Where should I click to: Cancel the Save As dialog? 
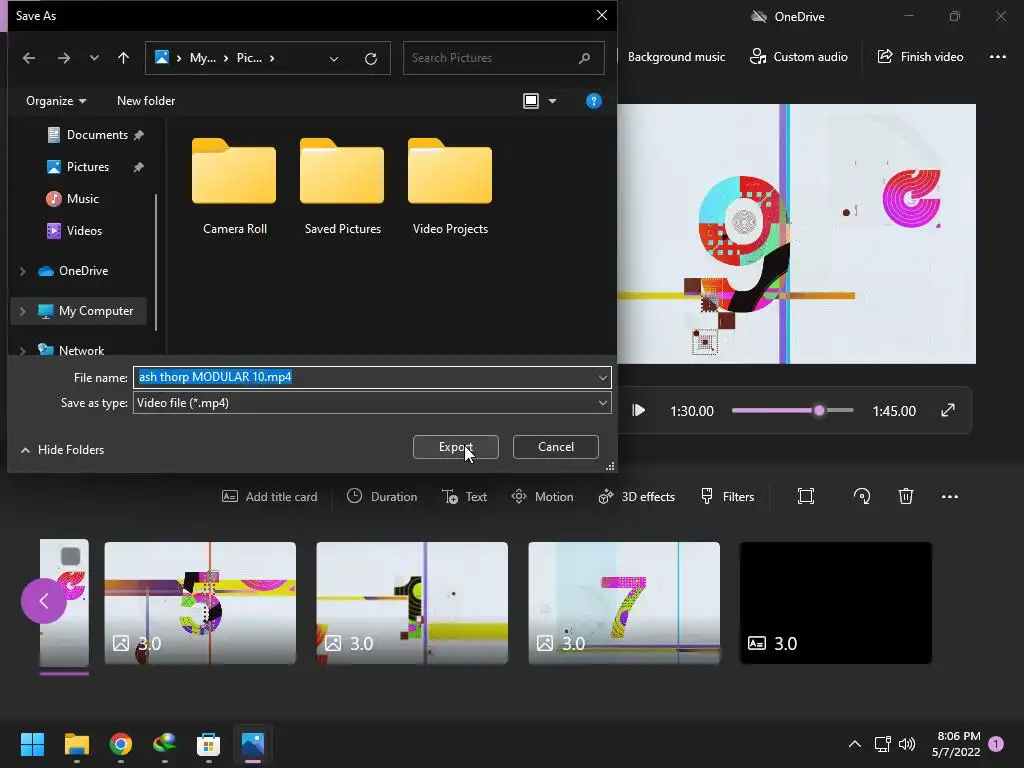point(556,447)
